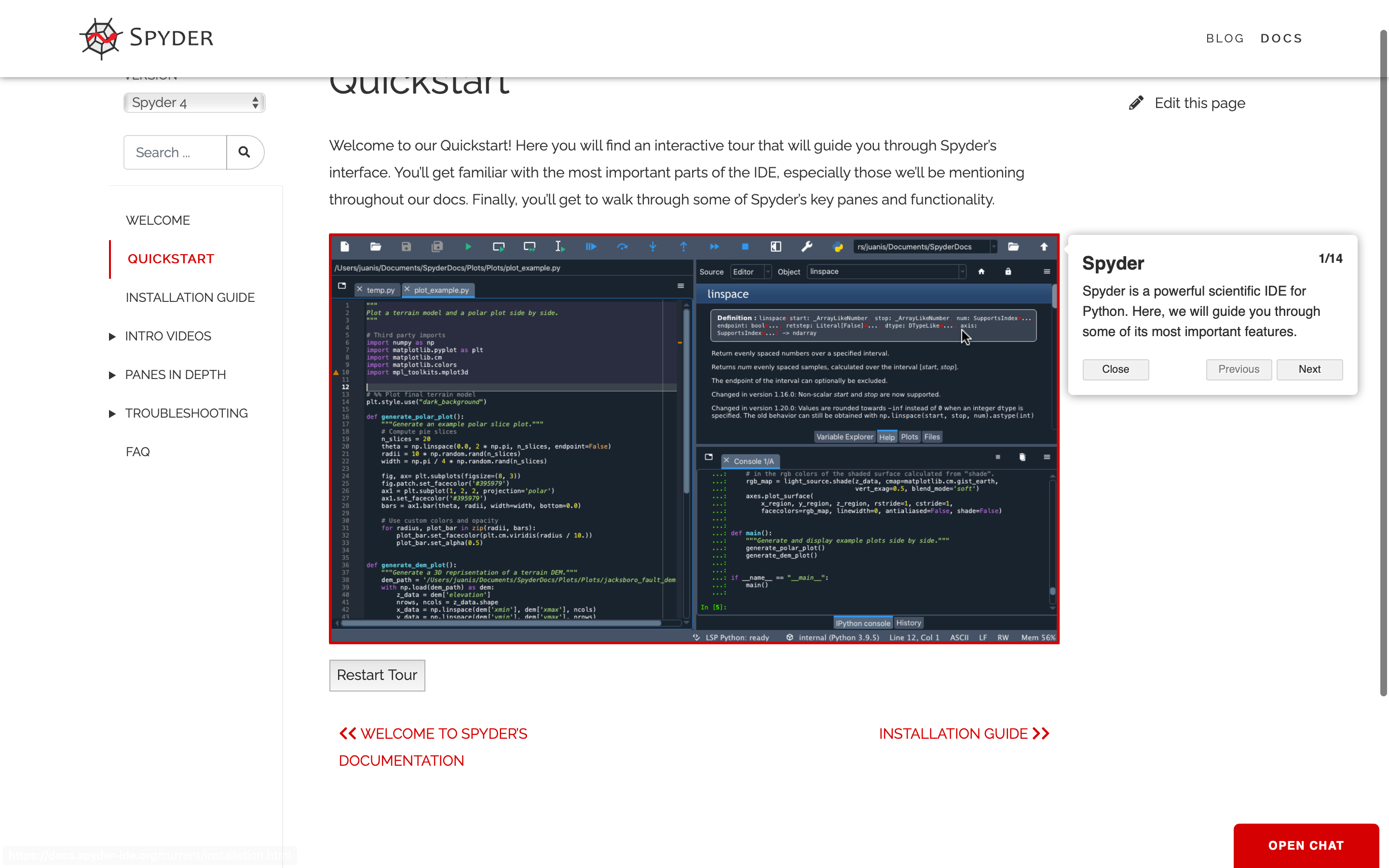1389x868 pixels.
Task: Go to Help pane home page
Action: [981, 271]
